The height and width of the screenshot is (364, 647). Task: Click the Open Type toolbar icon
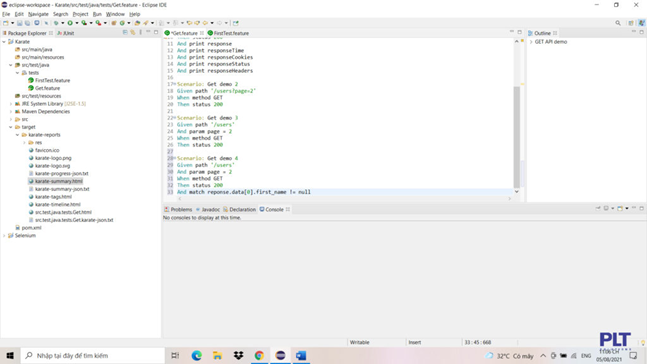pos(137,23)
